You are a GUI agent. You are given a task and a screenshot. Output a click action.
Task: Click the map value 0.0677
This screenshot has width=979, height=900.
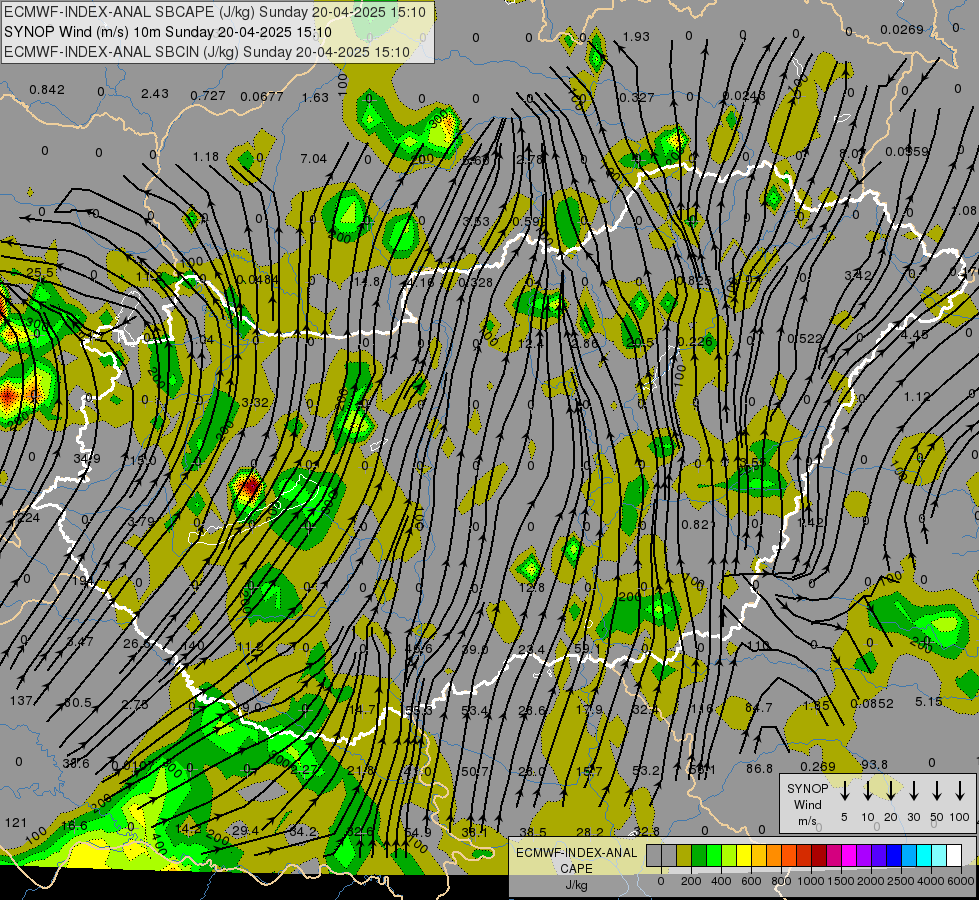[x=262, y=97]
